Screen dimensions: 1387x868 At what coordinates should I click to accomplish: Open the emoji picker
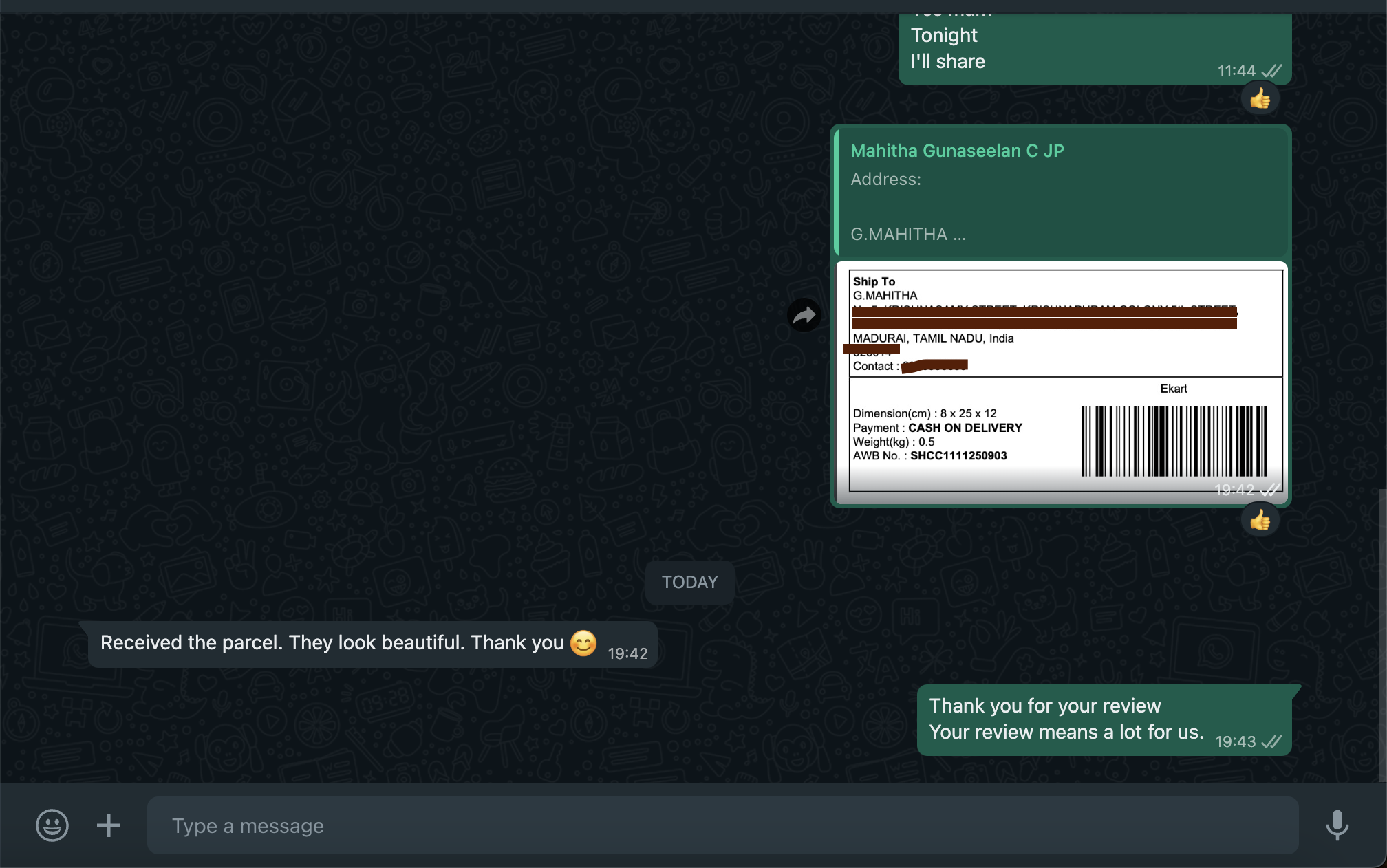pyautogui.click(x=52, y=825)
